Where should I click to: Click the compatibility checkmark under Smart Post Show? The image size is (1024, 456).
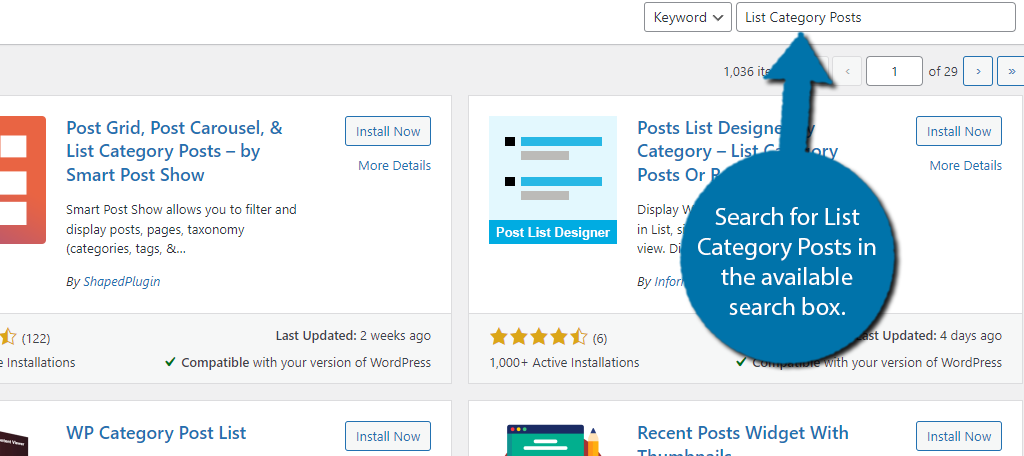(x=170, y=362)
